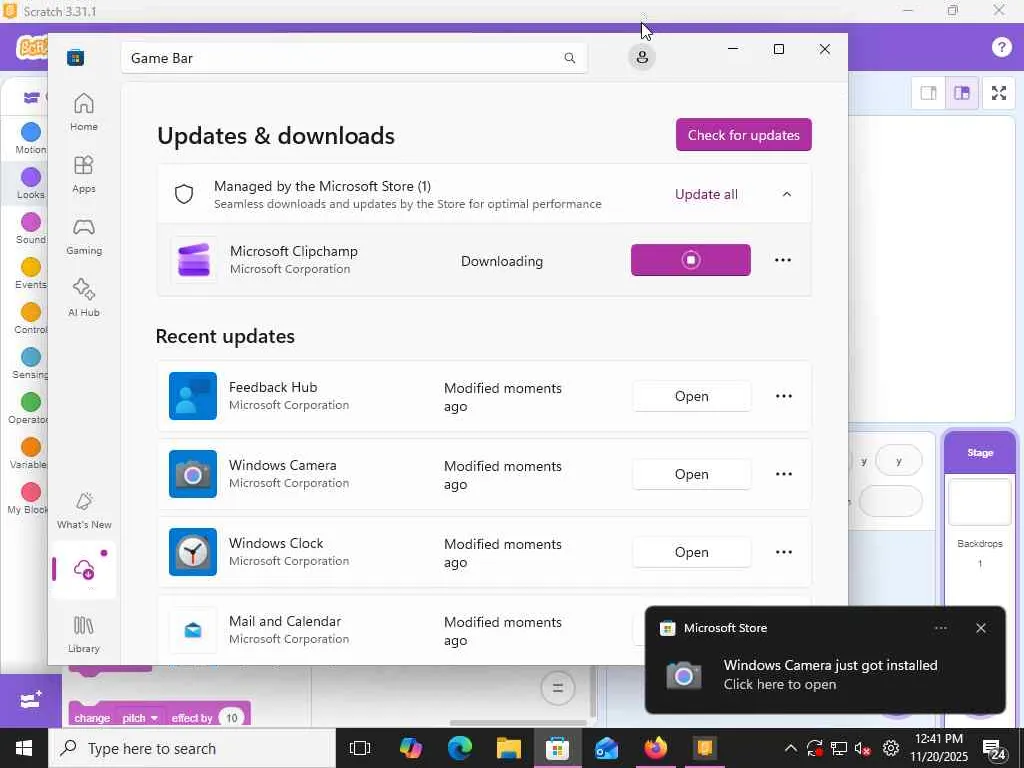Stop the Clipchamp download

point(690,260)
